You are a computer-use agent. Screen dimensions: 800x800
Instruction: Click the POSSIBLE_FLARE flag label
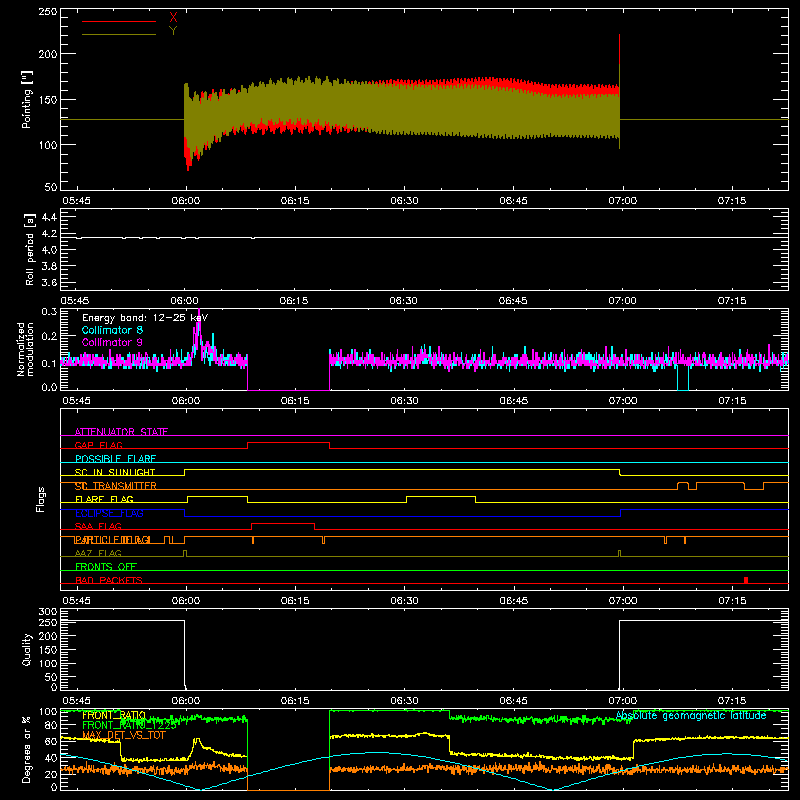(x=115, y=459)
